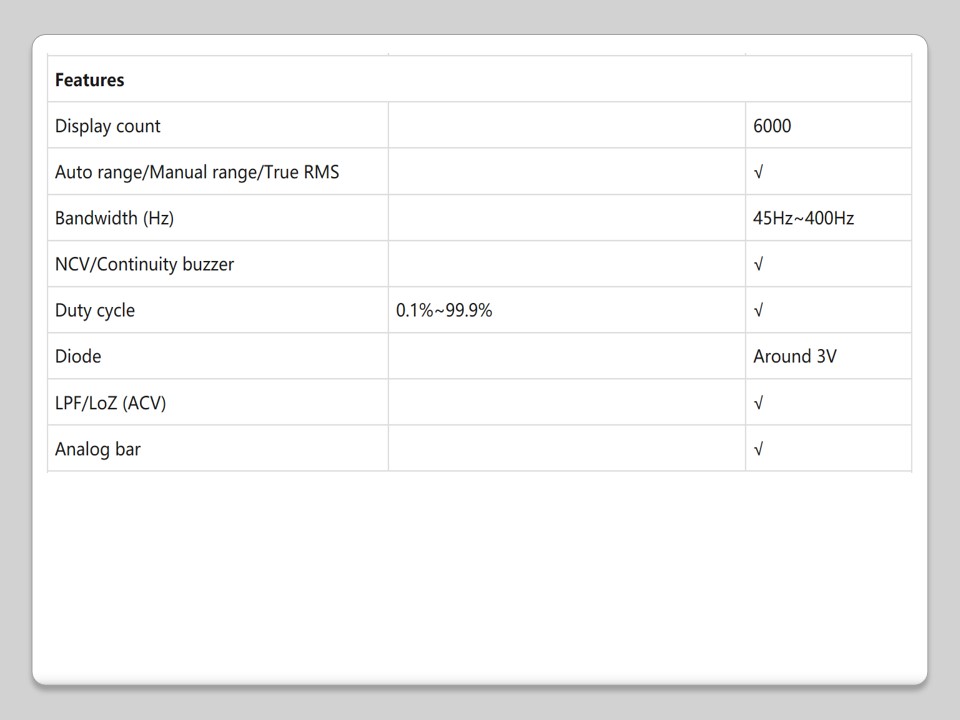Click the empty middle cell beside Display count
The image size is (960, 720).
tap(566, 126)
